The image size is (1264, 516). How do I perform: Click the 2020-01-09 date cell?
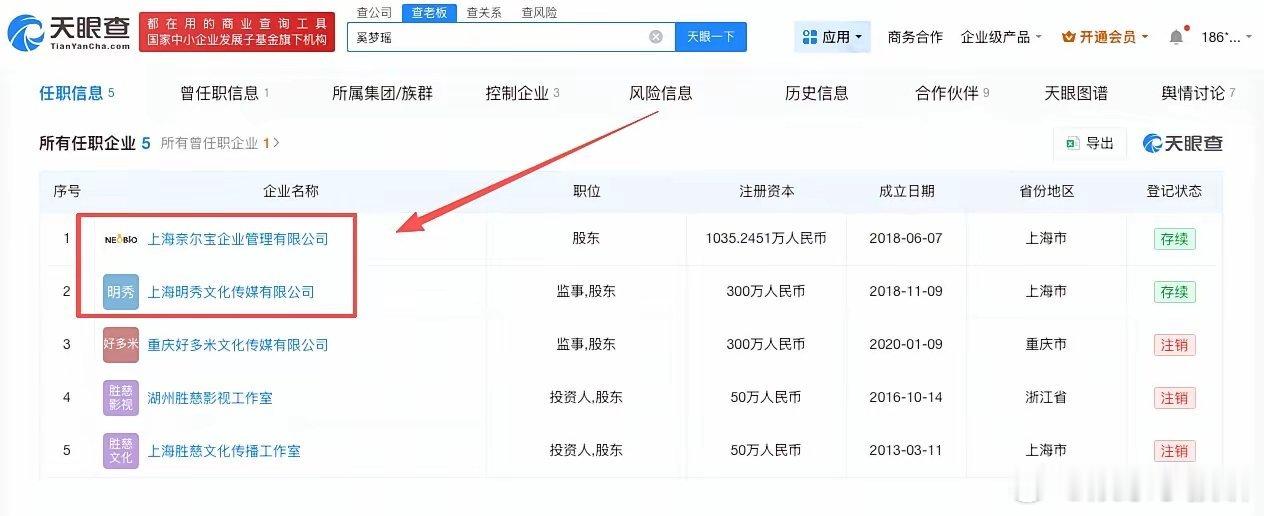pos(907,345)
